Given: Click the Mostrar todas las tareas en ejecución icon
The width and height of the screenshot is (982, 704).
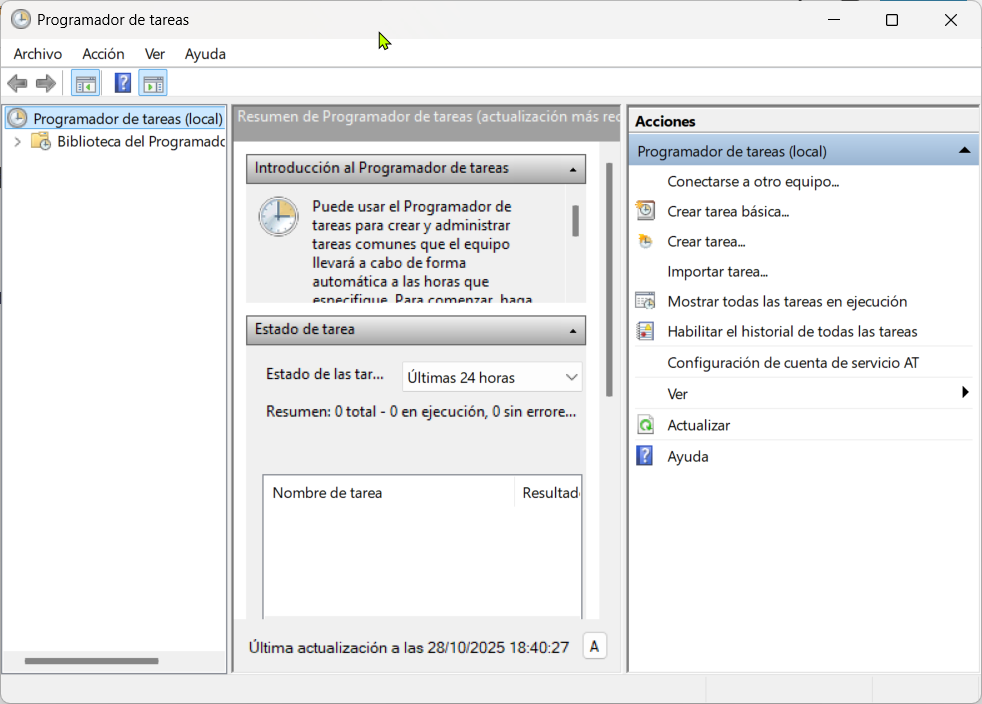Looking at the screenshot, I should 646,301.
